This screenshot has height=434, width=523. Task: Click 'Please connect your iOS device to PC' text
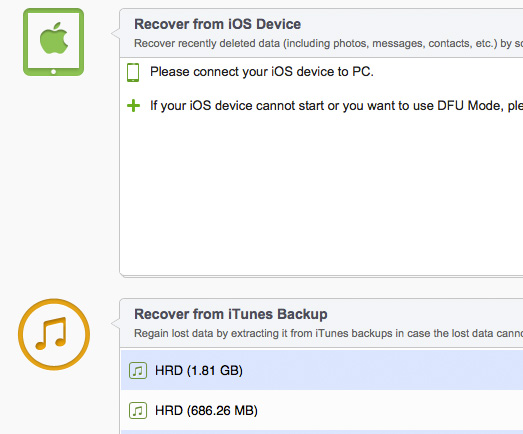tap(262, 72)
